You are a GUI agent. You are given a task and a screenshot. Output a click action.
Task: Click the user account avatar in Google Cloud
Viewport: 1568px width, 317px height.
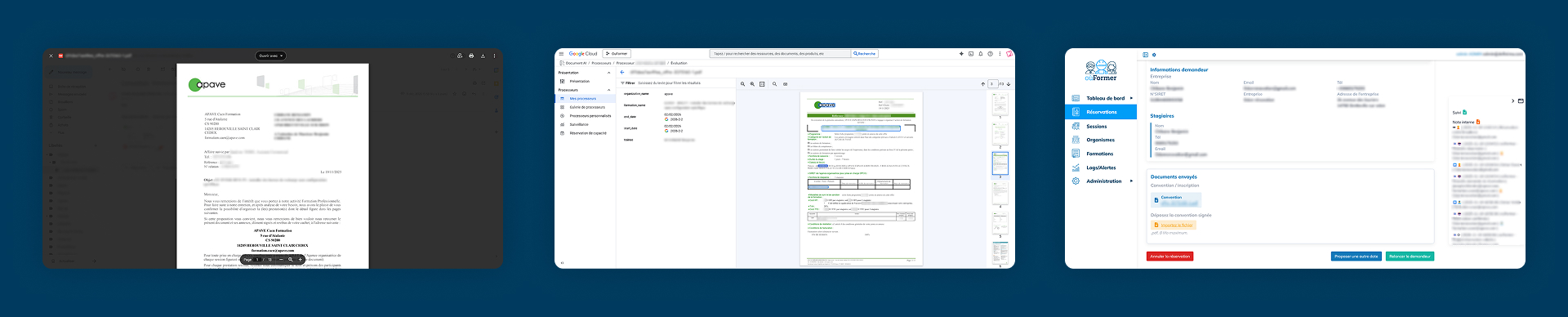pyautogui.click(x=1009, y=54)
